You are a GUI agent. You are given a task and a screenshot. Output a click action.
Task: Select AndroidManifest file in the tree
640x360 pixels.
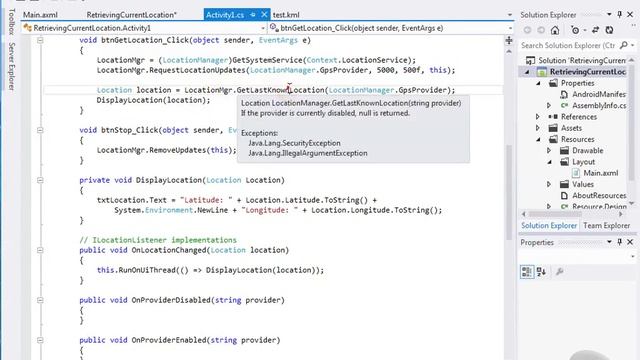click(x=599, y=94)
